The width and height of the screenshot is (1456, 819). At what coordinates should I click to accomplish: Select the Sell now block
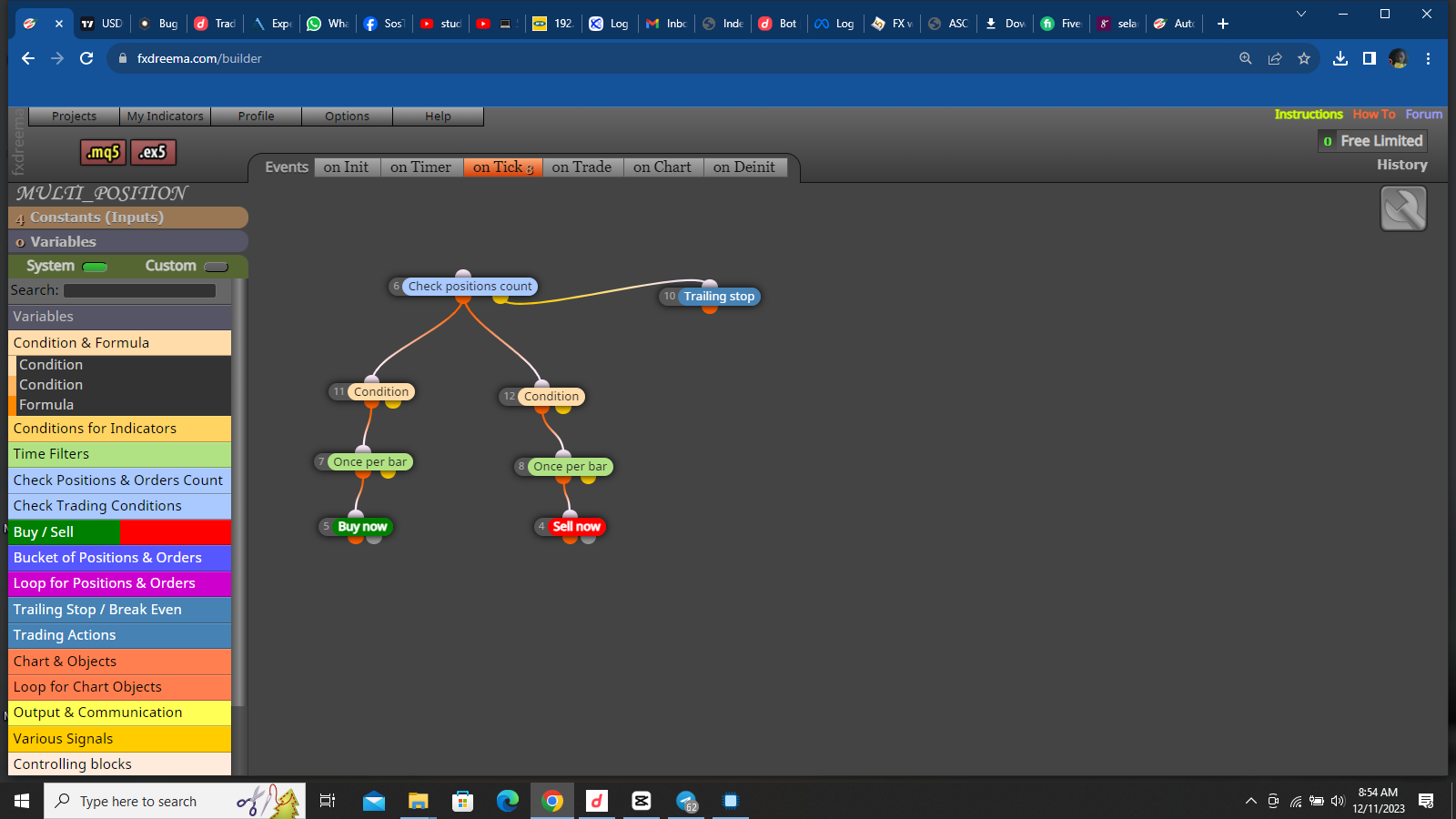click(x=576, y=527)
